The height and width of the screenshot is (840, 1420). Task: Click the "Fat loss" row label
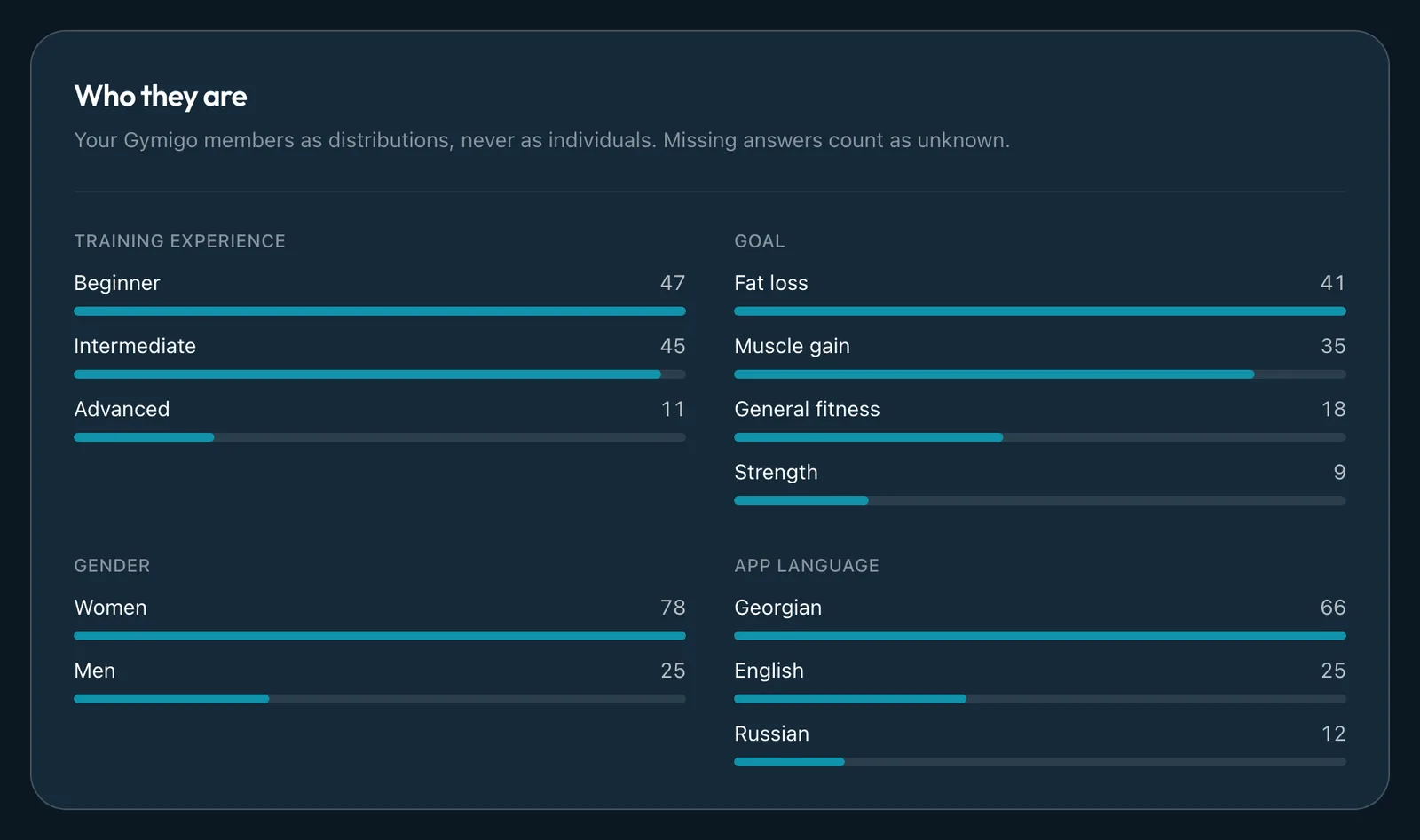pos(771,283)
